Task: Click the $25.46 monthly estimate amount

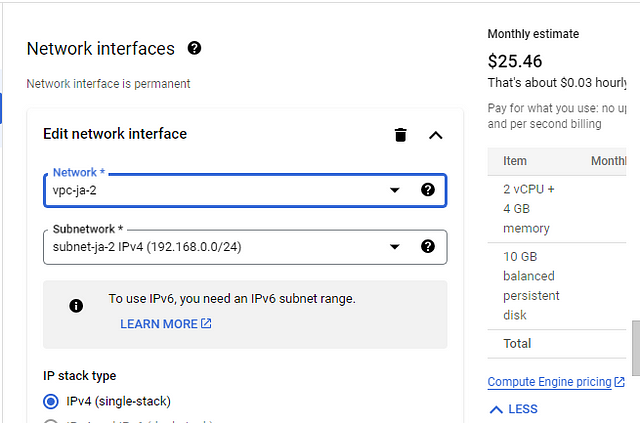Action: [515, 61]
